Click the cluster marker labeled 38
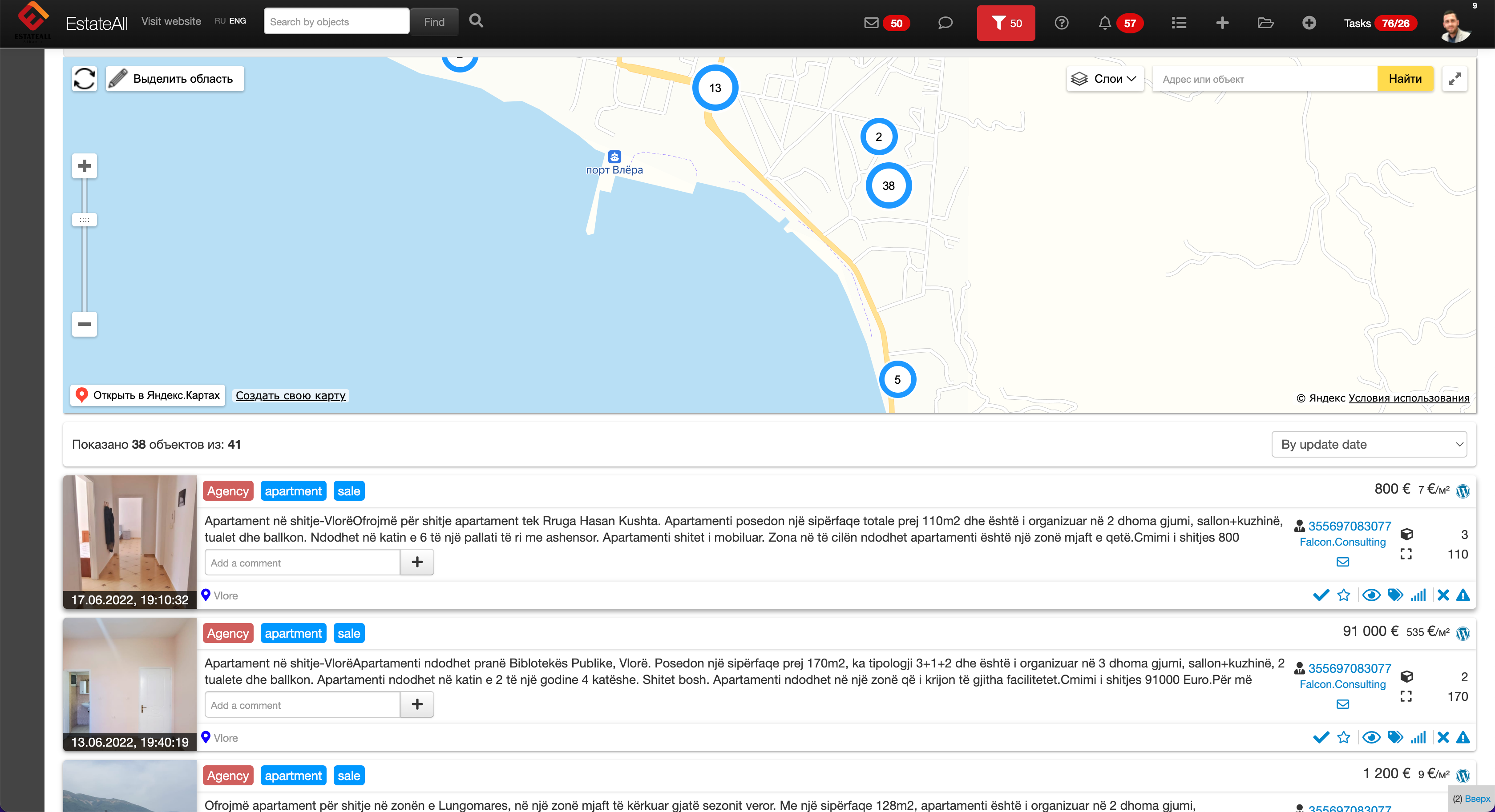The height and width of the screenshot is (812, 1495). (888, 185)
